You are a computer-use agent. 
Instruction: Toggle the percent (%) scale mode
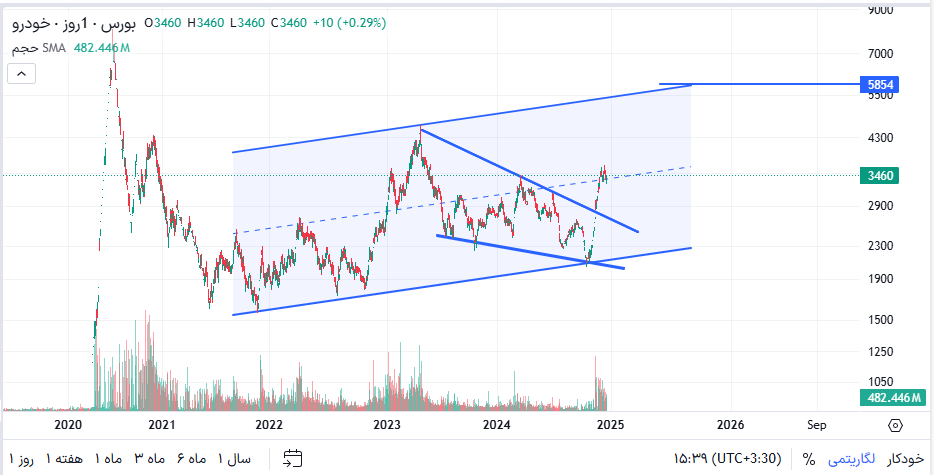tap(808, 459)
